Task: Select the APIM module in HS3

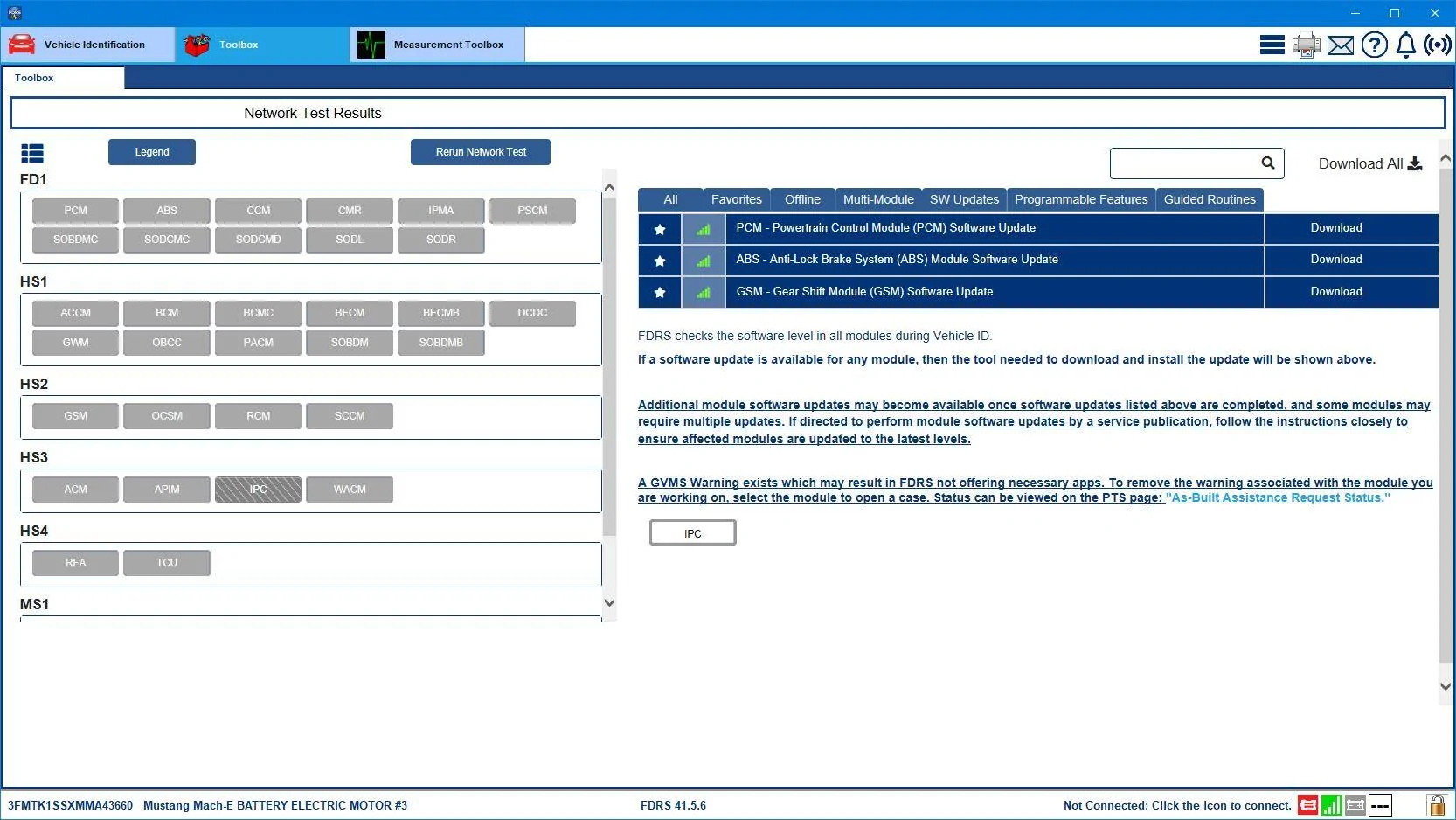Action: (x=167, y=490)
